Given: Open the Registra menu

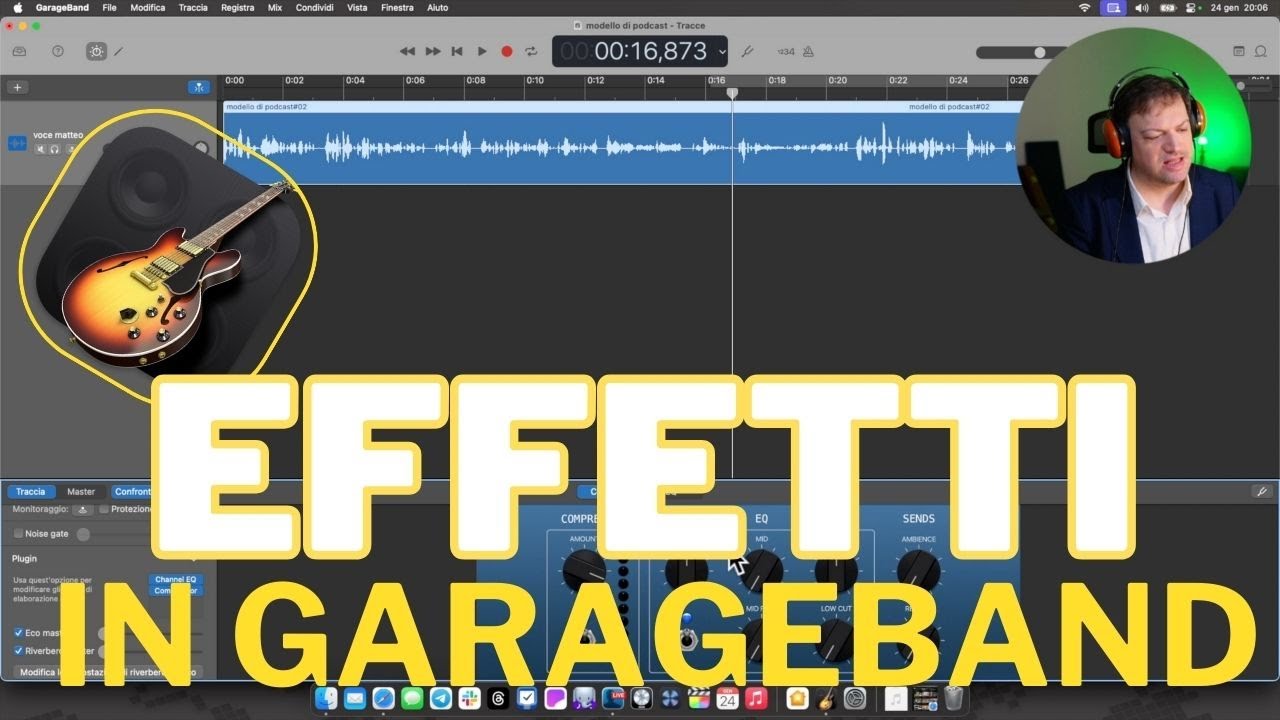Looking at the screenshot, I should pyautogui.click(x=237, y=7).
